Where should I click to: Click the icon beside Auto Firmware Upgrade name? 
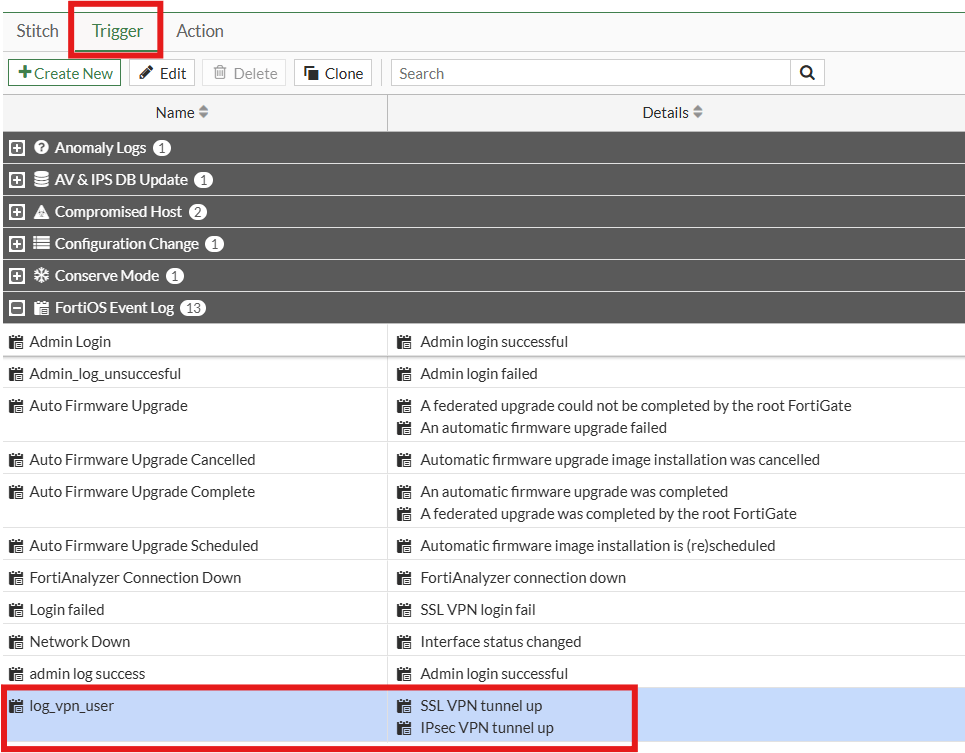coord(16,406)
